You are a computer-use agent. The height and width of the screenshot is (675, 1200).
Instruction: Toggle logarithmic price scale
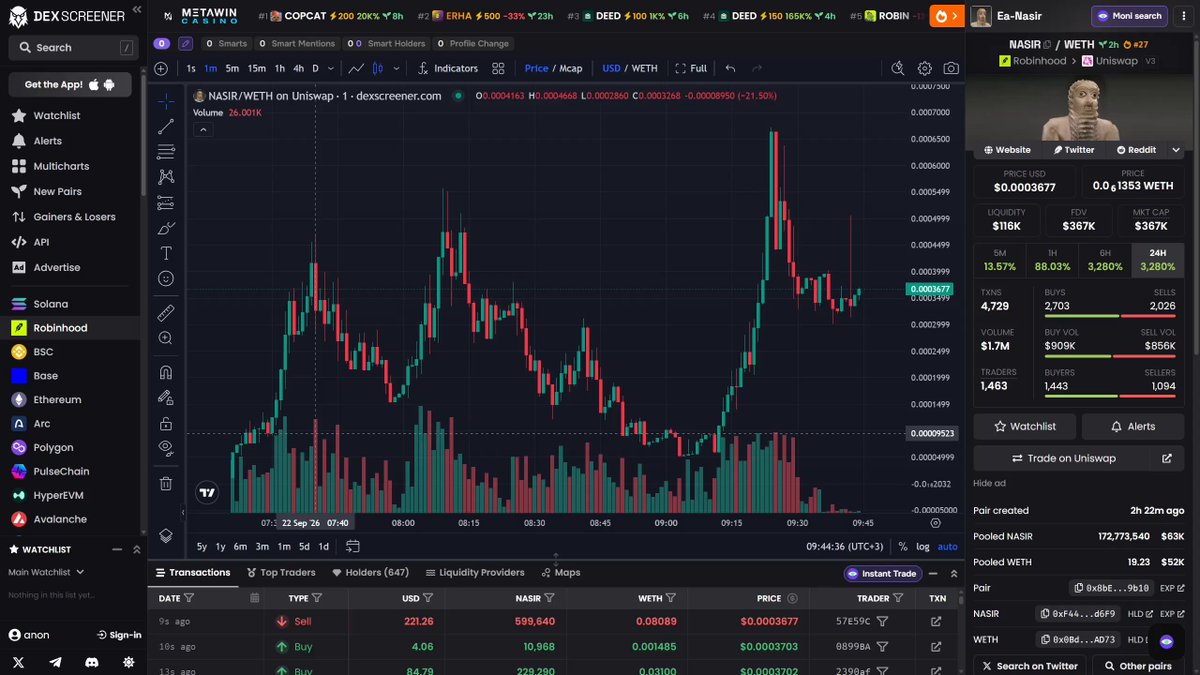pyautogui.click(x=922, y=546)
